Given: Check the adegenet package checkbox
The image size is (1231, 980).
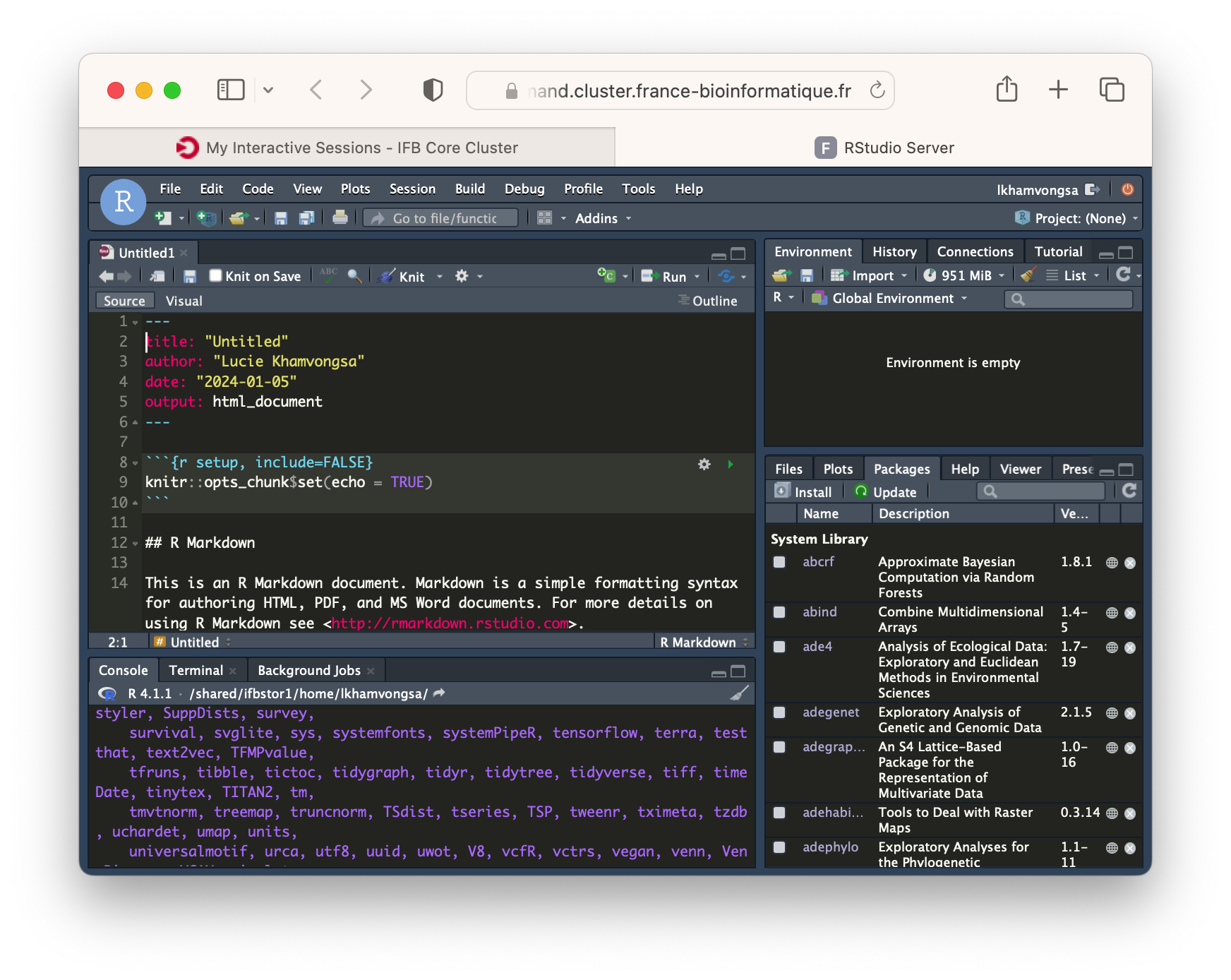Looking at the screenshot, I should 779,712.
